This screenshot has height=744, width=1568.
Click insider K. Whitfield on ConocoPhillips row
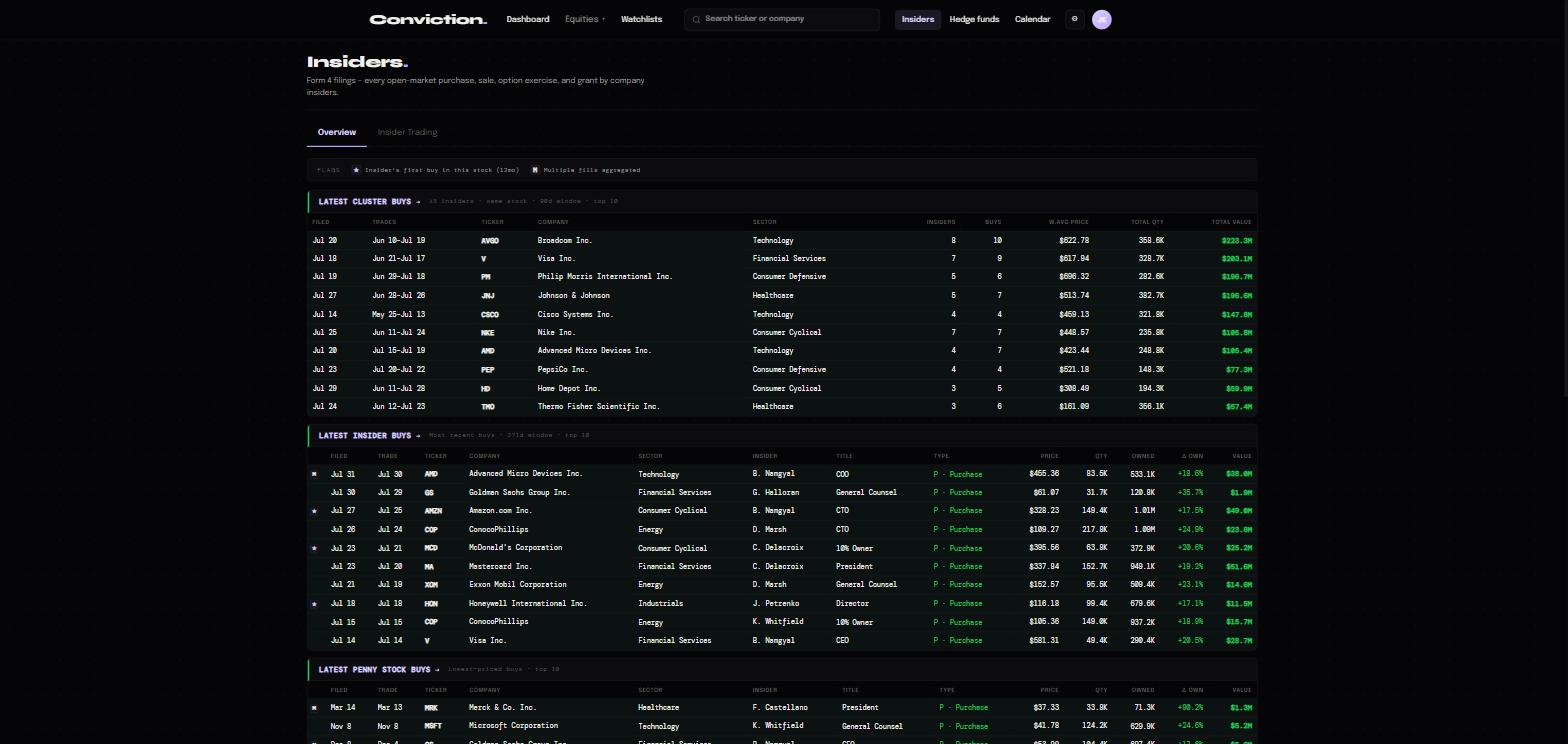(777, 622)
